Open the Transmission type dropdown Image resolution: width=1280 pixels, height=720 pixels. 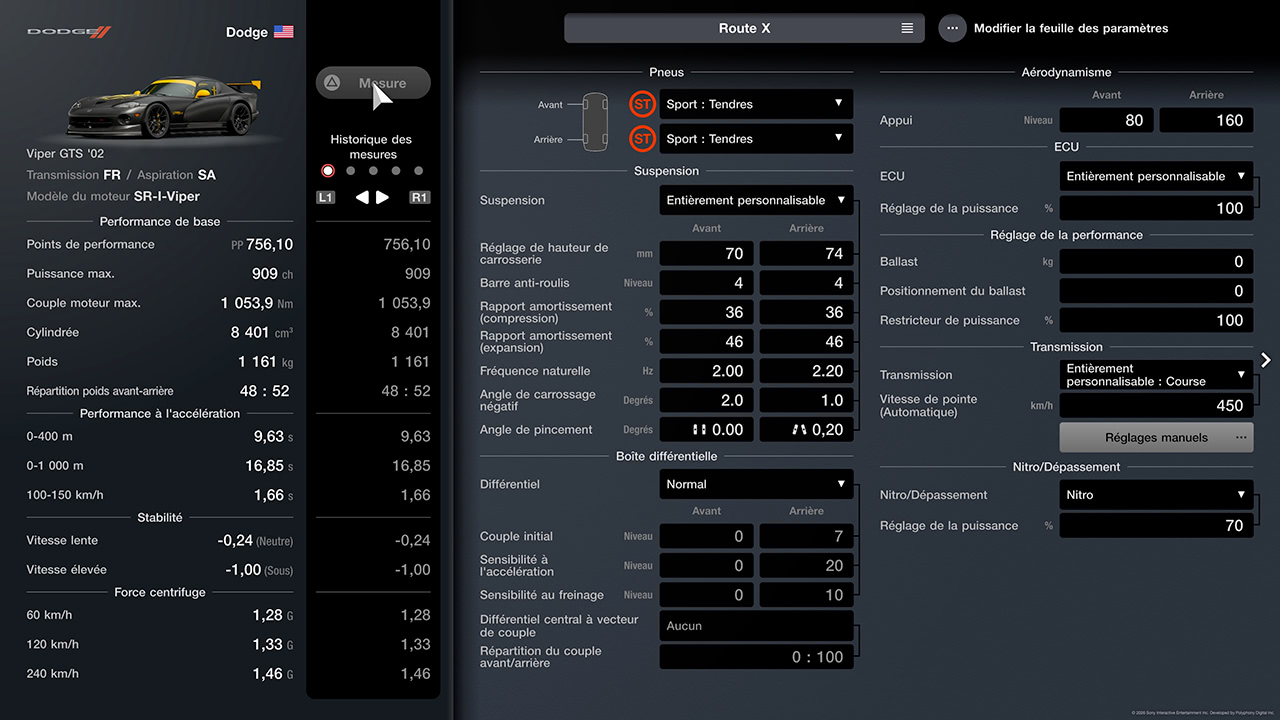(1156, 375)
